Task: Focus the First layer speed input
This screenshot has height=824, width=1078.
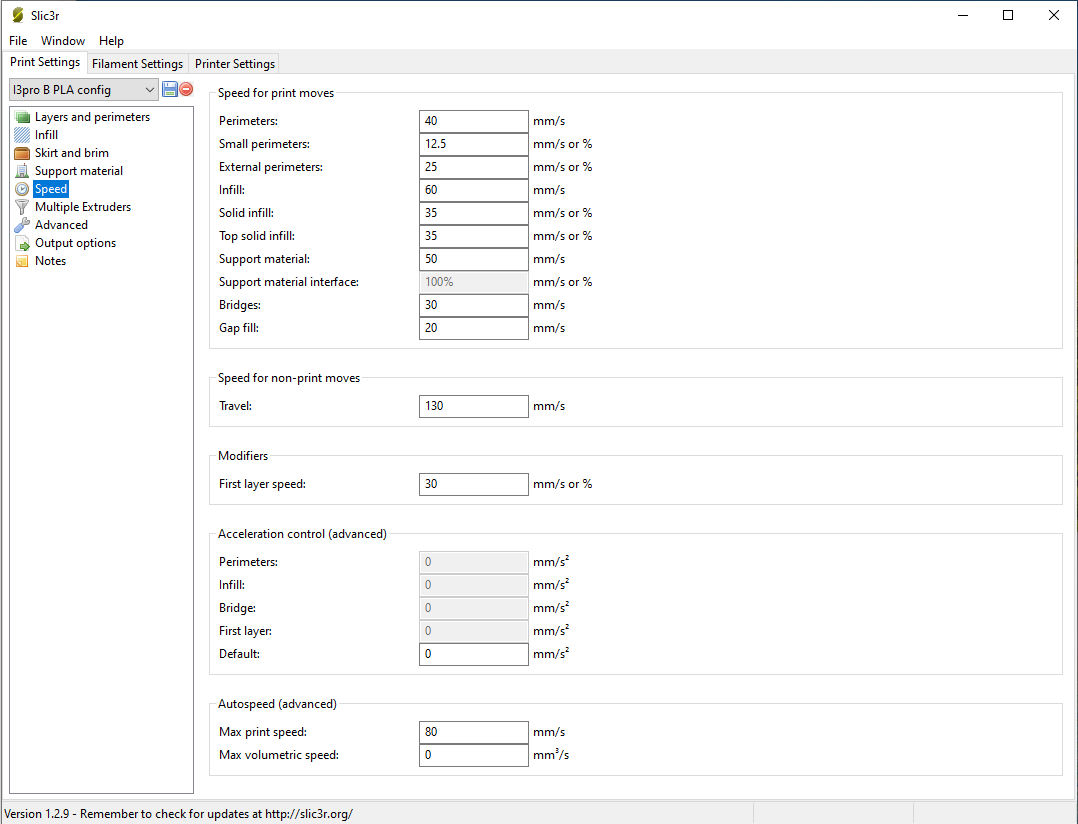Action: coord(473,484)
